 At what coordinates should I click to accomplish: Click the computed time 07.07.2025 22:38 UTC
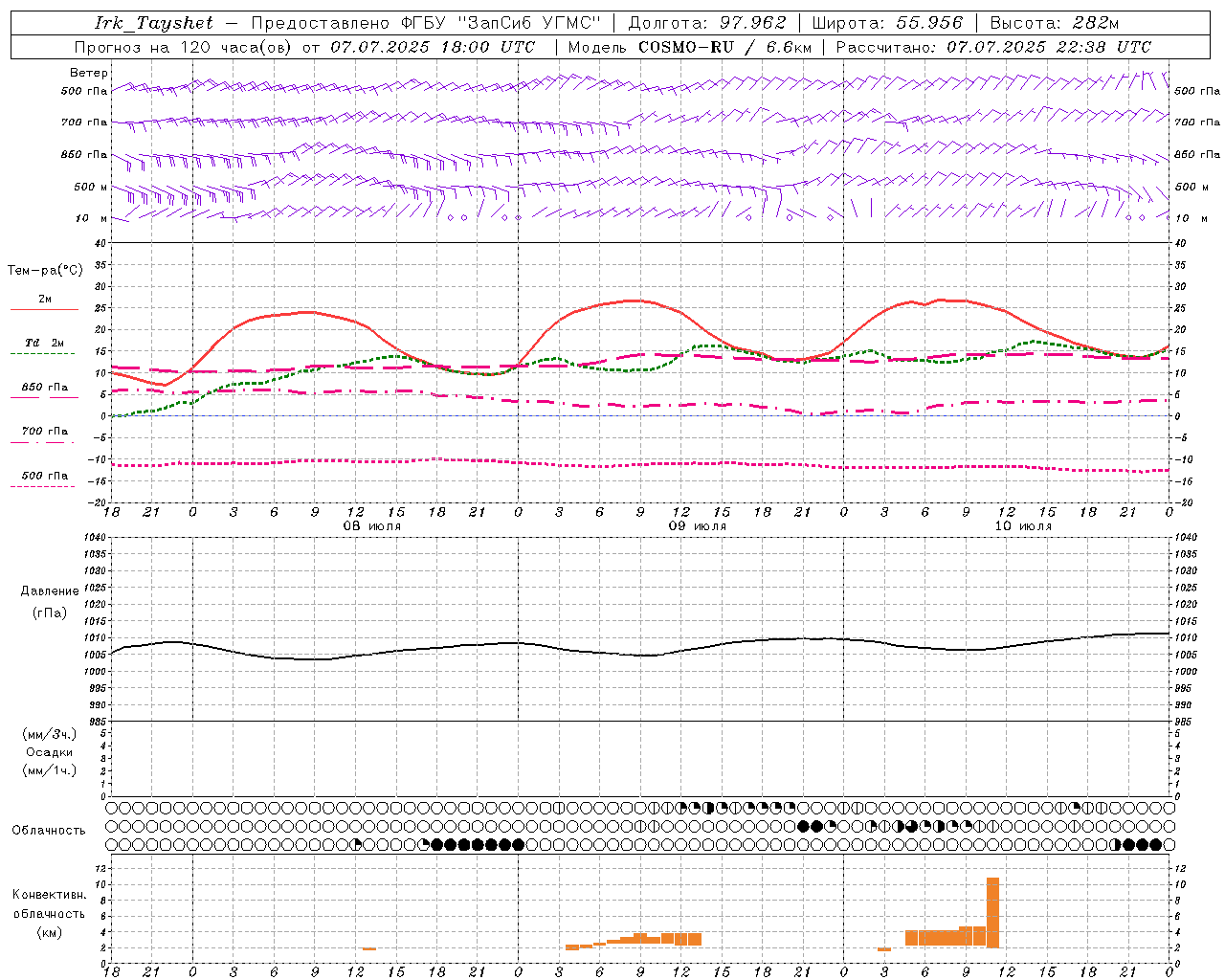(x=1049, y=47)
